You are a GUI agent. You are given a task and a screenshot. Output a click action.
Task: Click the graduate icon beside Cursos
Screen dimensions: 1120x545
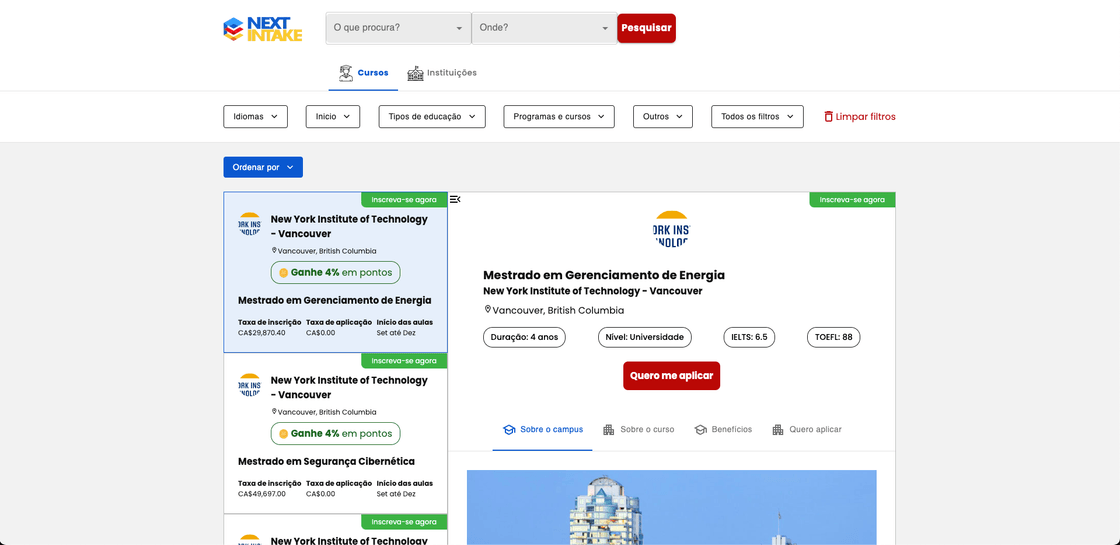tap(346, 73)
